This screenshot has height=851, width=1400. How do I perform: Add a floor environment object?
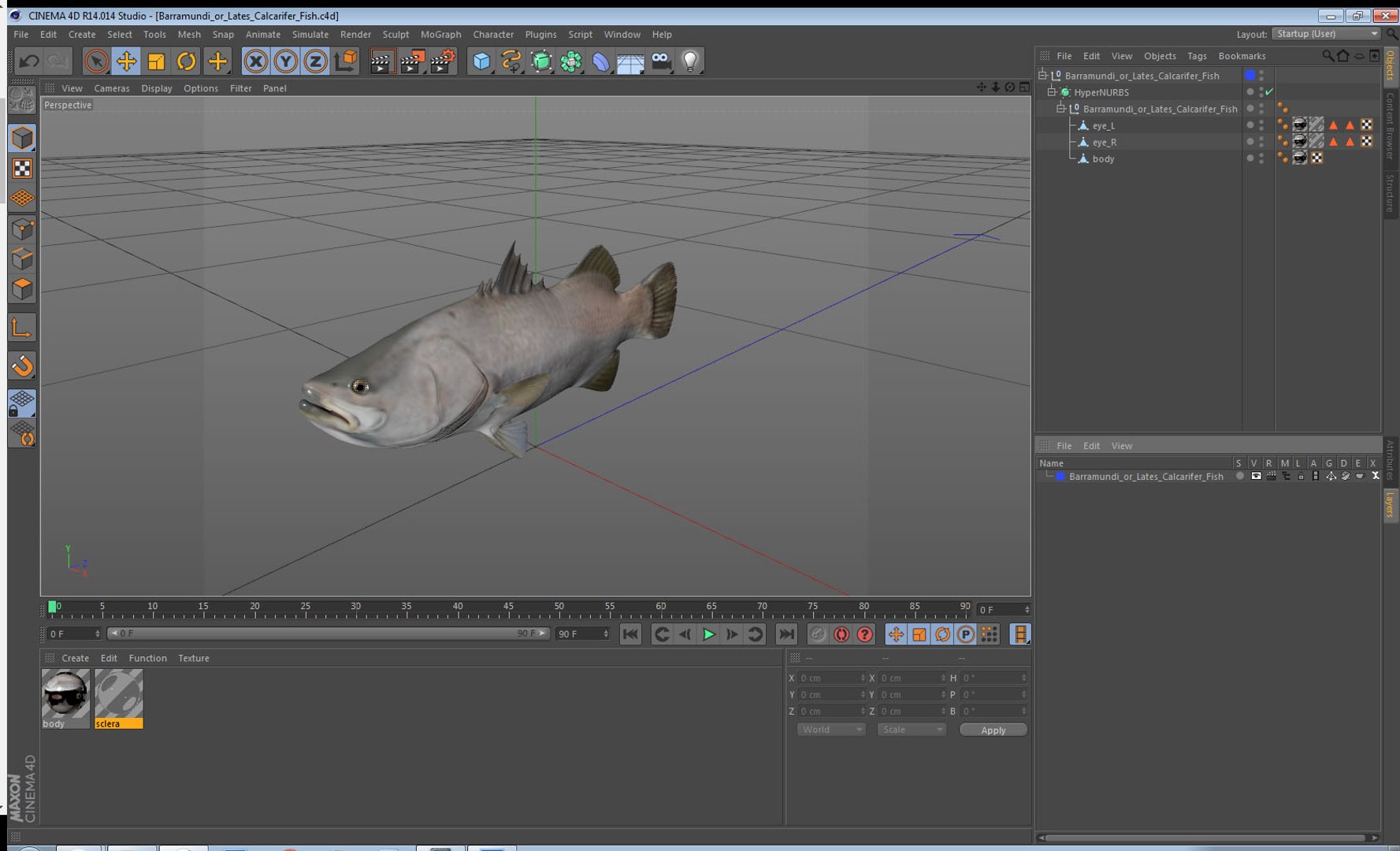[x=630, y=61]
